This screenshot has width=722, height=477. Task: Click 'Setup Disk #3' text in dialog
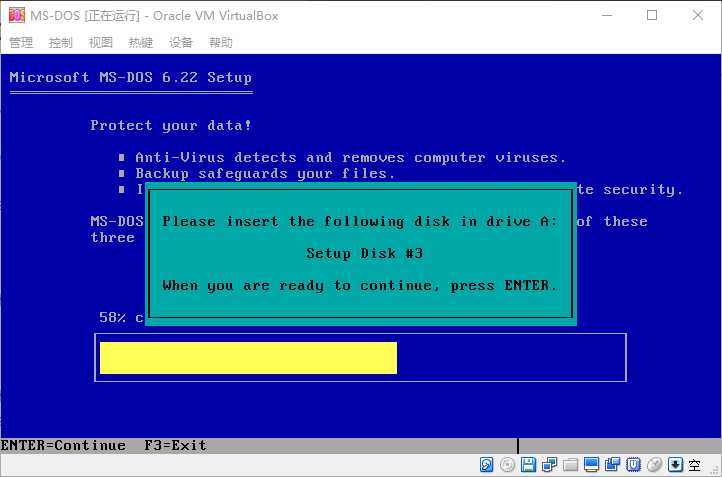365,253
